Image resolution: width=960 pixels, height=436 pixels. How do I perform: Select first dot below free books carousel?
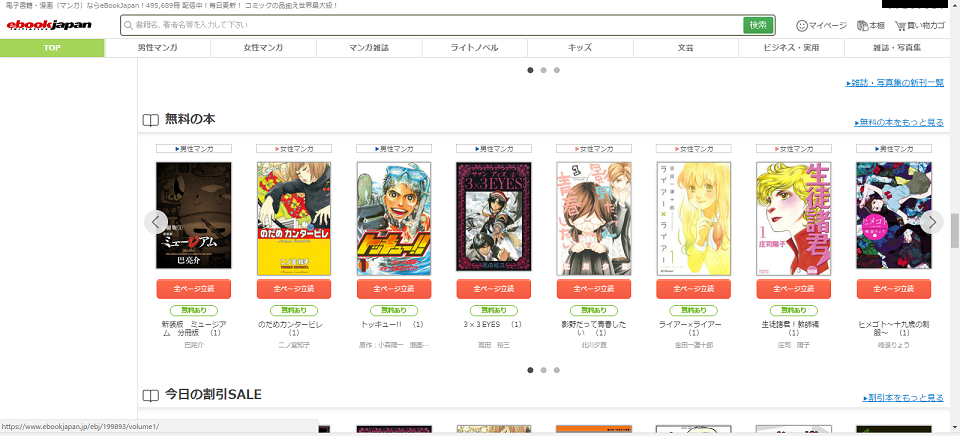[530, 370]
